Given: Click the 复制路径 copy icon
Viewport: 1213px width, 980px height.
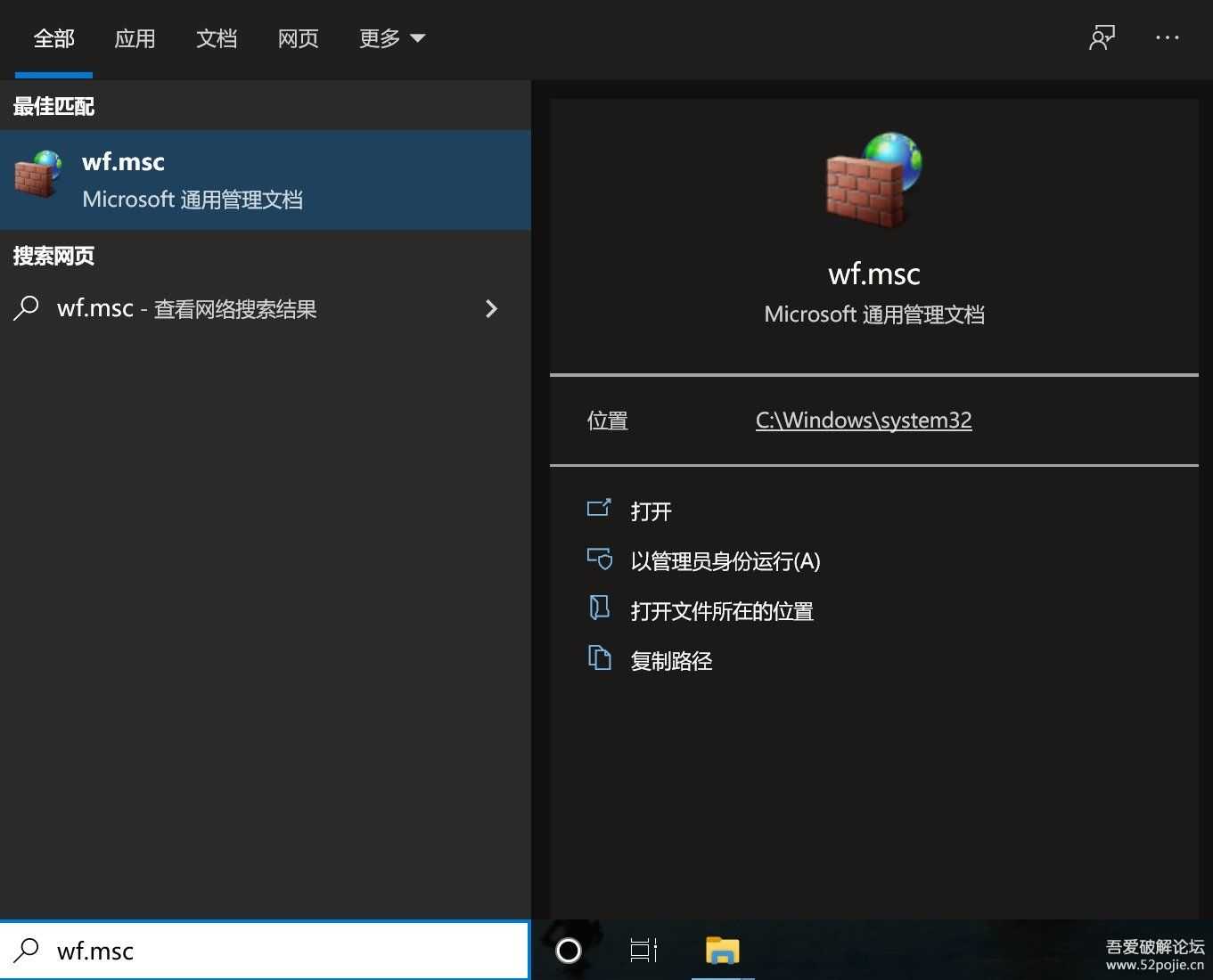Looking at the screenshot, I should click(x=601, y=658).
